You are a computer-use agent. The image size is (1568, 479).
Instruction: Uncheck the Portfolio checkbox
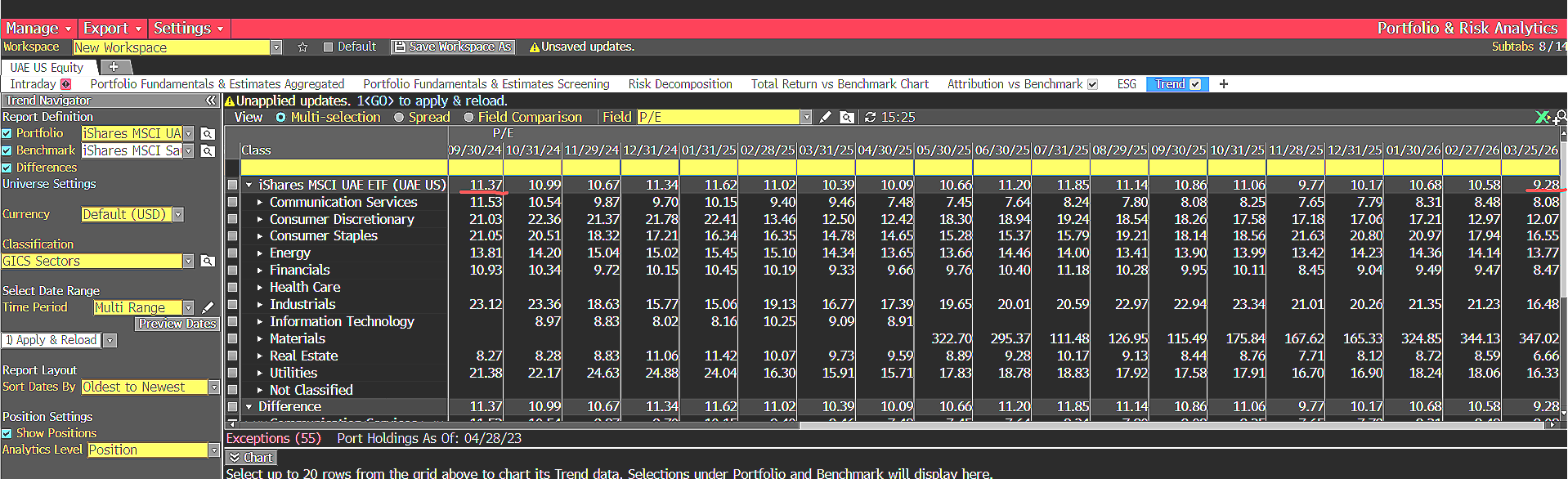point(7,134)
